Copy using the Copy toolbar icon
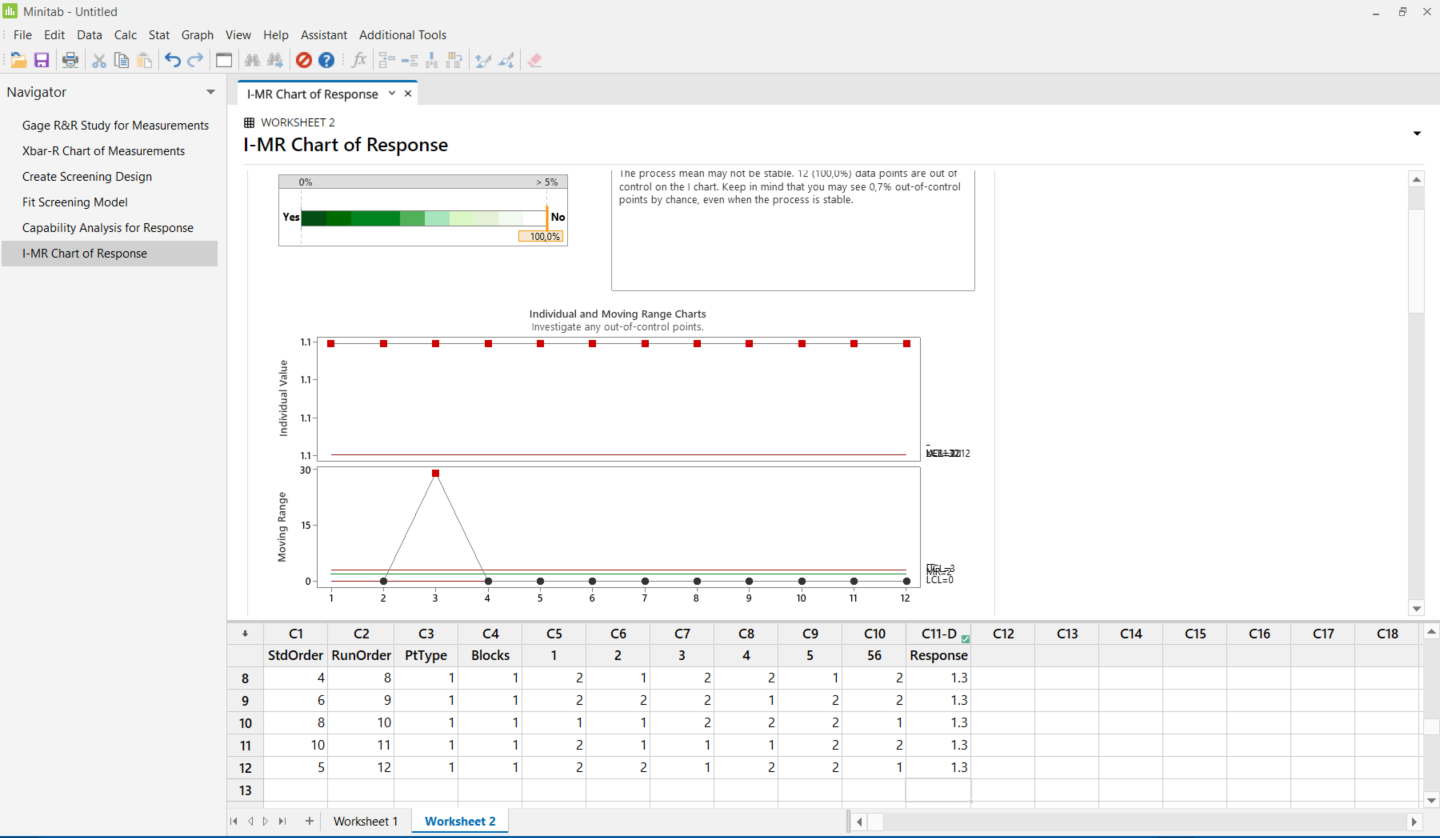 [x=120, y=59]
